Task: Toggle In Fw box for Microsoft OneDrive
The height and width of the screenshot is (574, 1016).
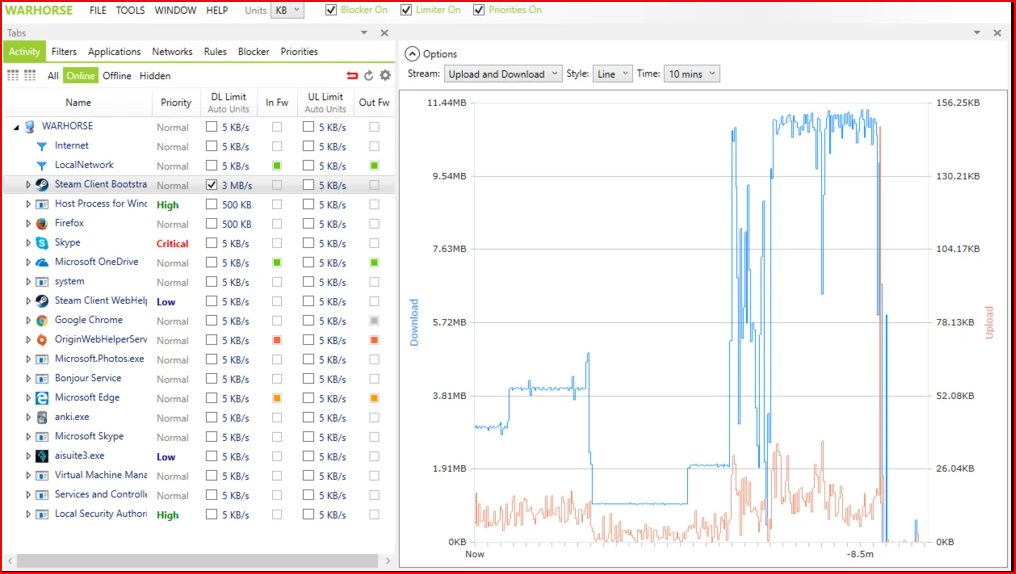Action: (x=277, y=262)
